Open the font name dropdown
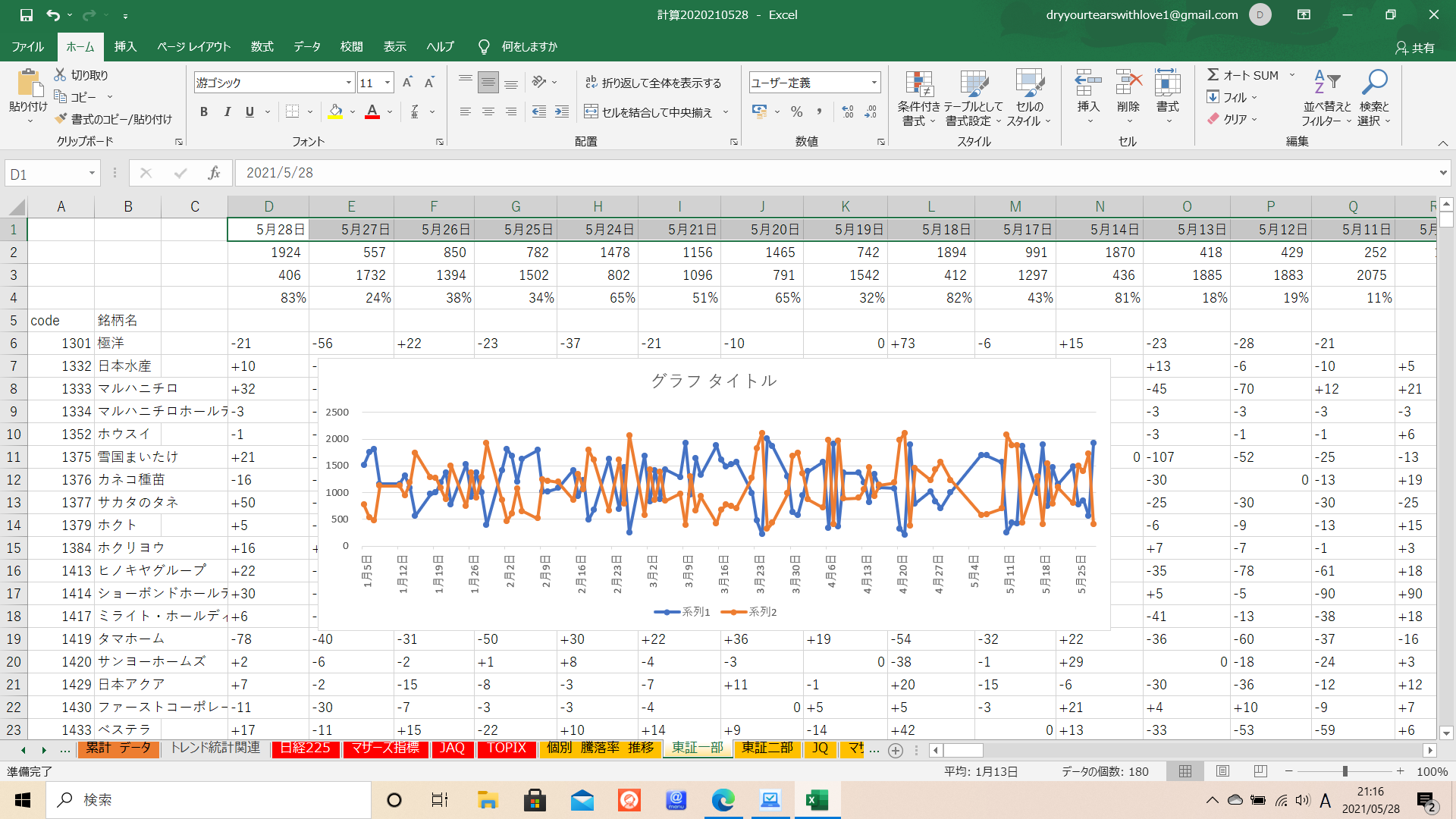Viewport: 1456px width, 819px height. pyautogui.click(x=348, y=83)
